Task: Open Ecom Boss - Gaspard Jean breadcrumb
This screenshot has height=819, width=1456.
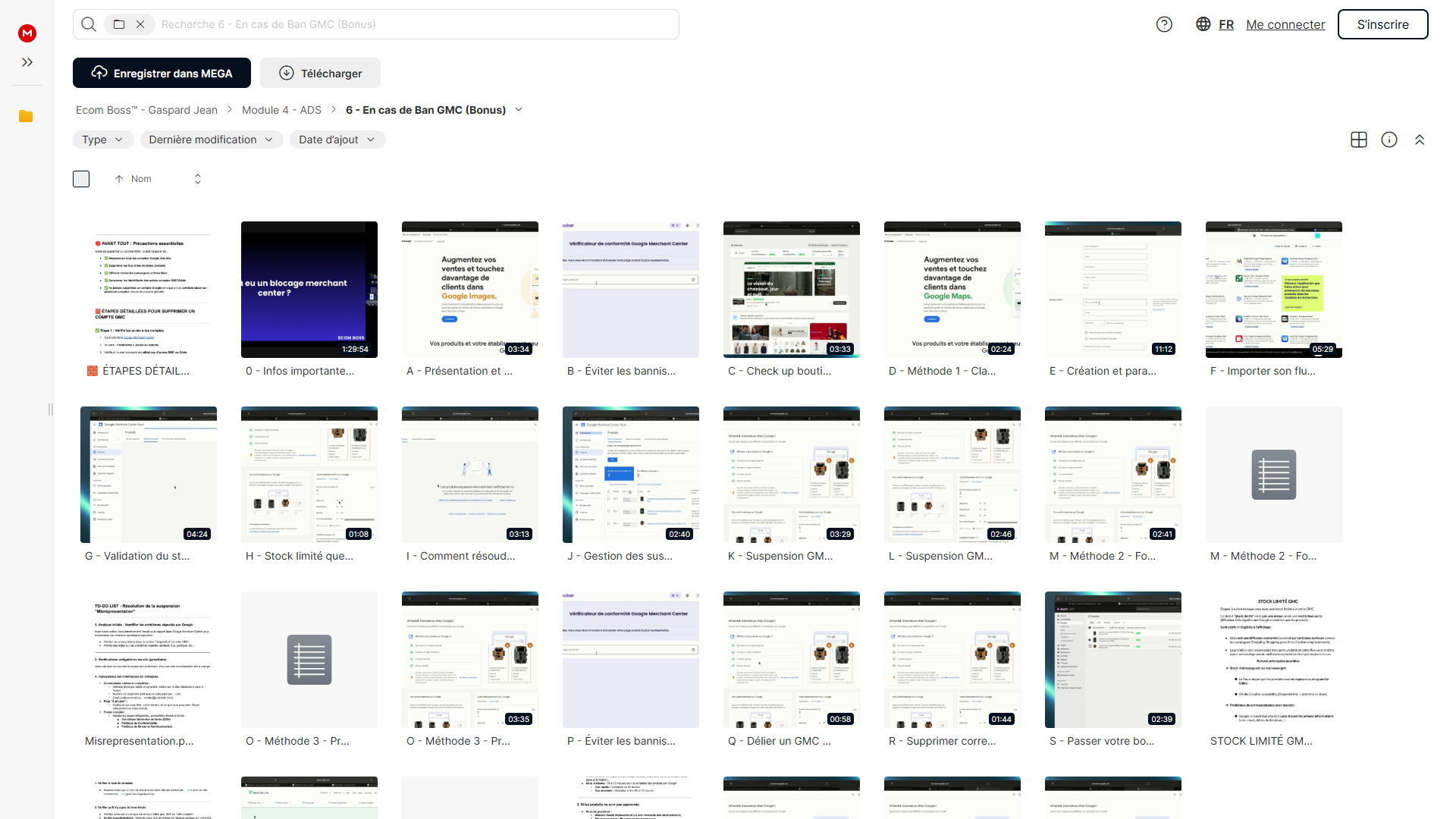Action: pyautogui.click(x=146, y=110)
